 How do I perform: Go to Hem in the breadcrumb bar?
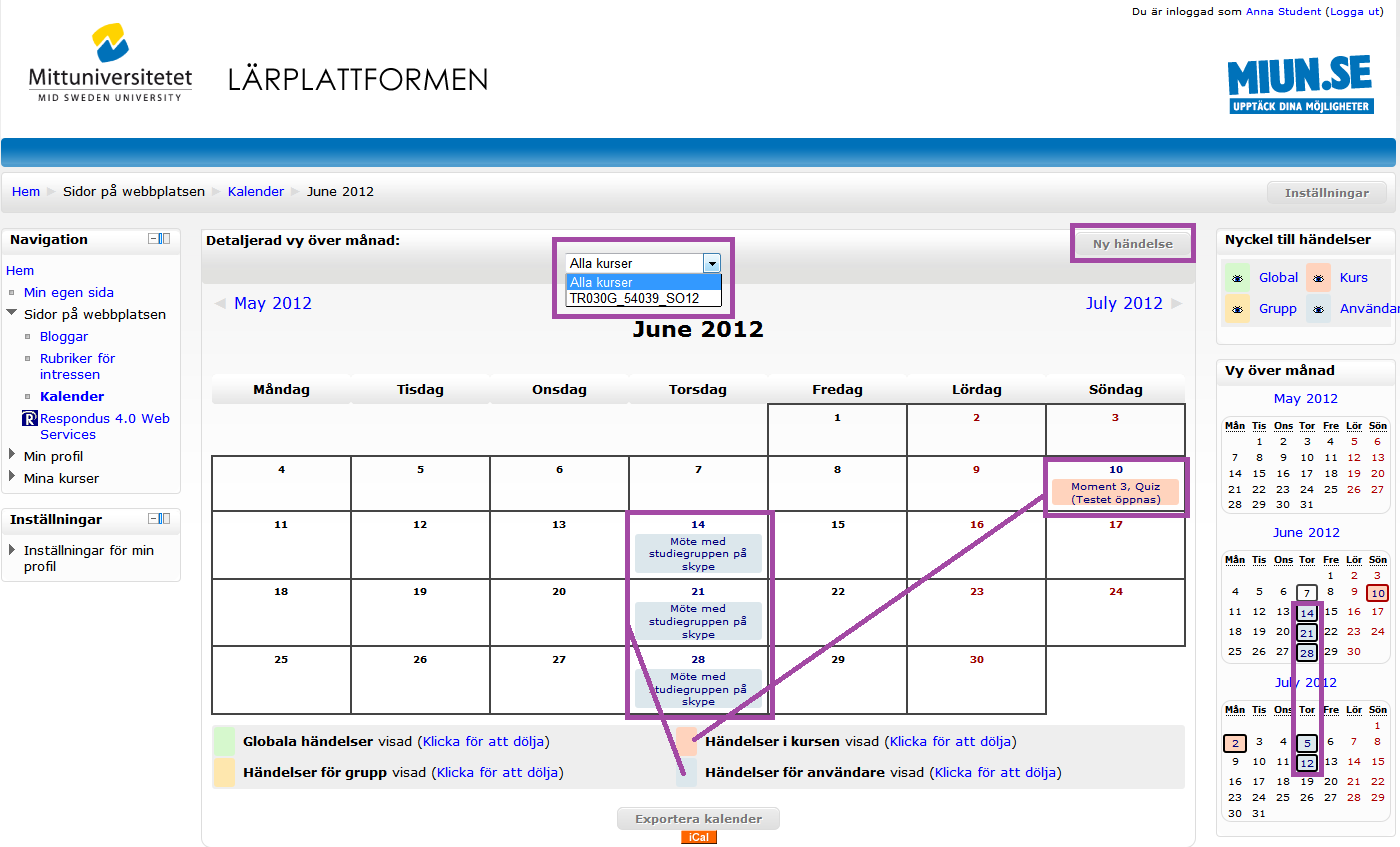pos(26,191)
